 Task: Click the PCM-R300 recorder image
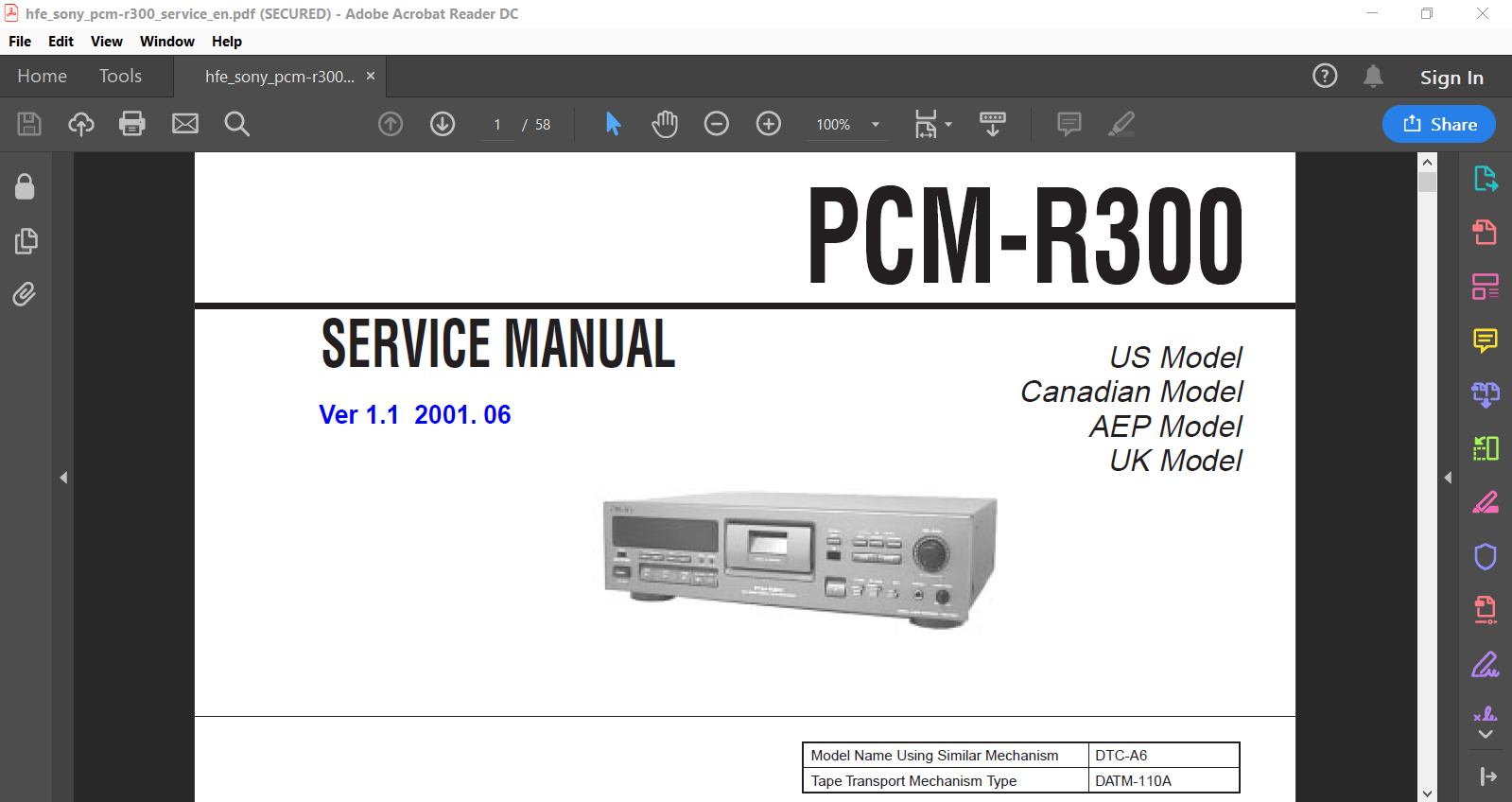point(800,559)
